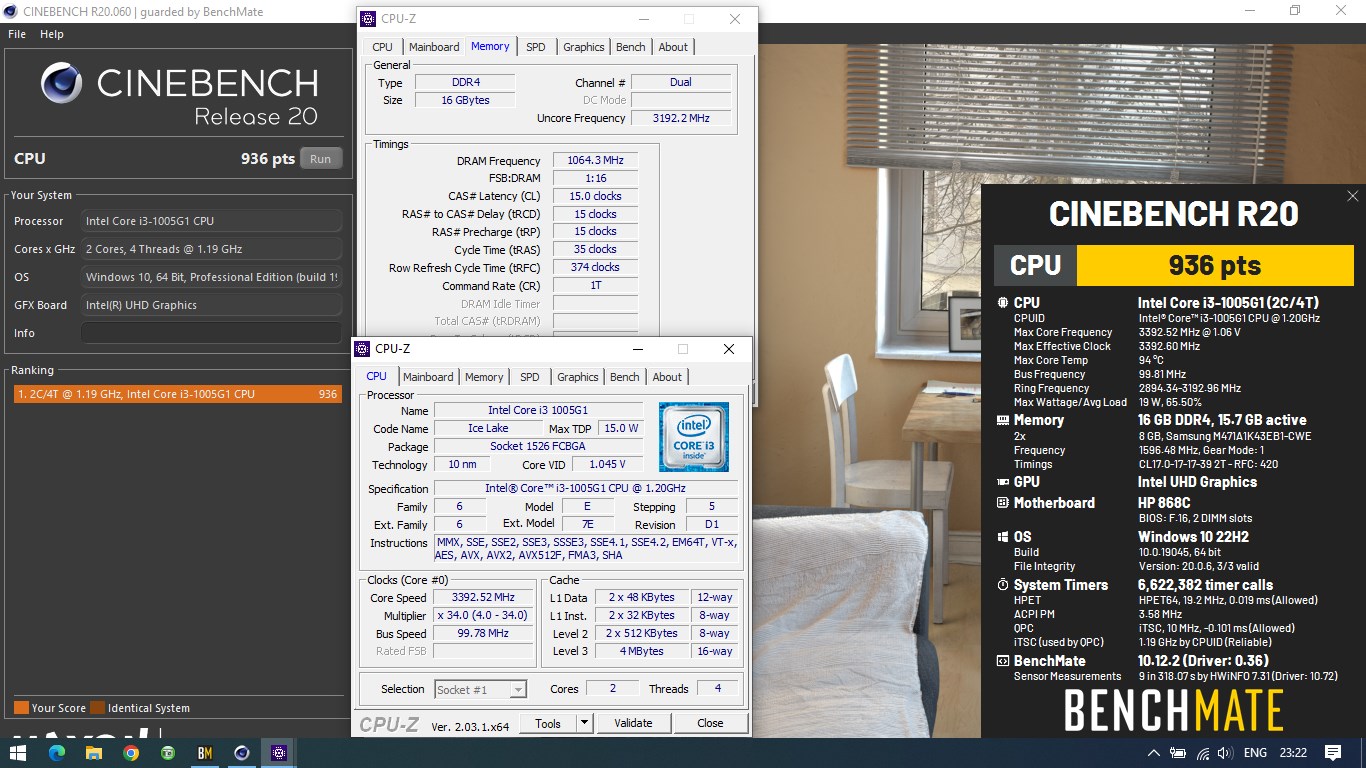Select Mainboard tab in back CPU-Z window

coord(434,47)
